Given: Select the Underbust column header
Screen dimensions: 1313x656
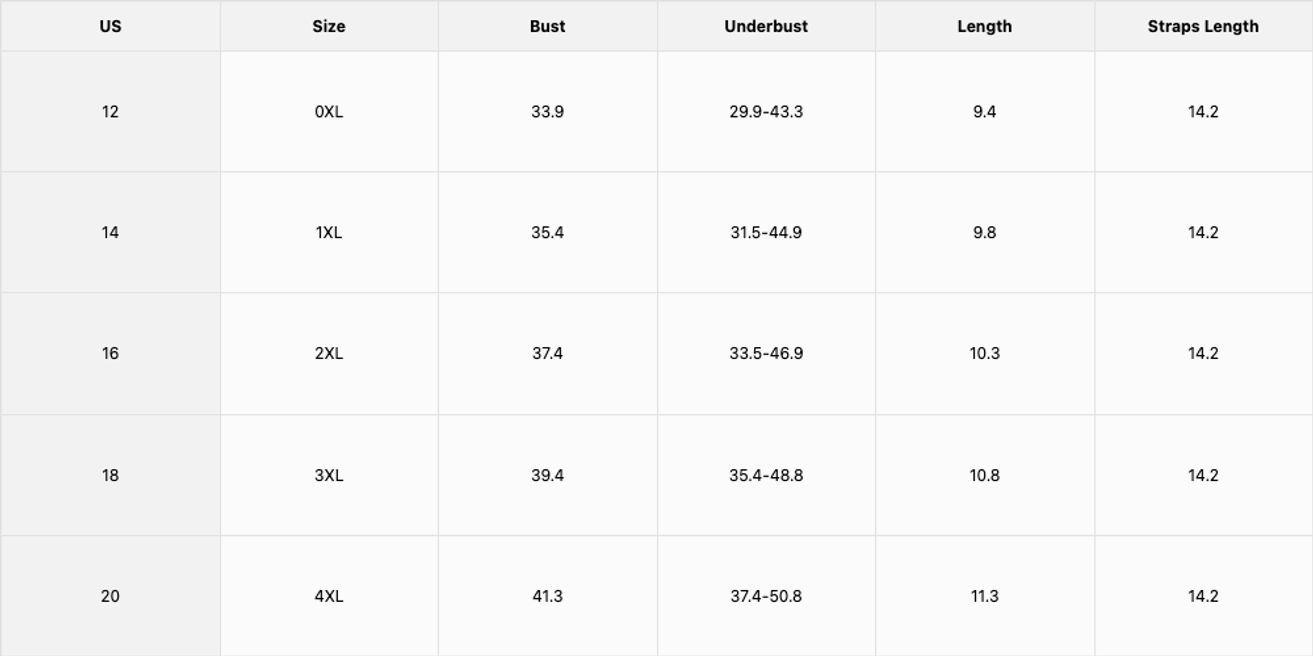Looking at the screenshot, I should coord(766,27).
